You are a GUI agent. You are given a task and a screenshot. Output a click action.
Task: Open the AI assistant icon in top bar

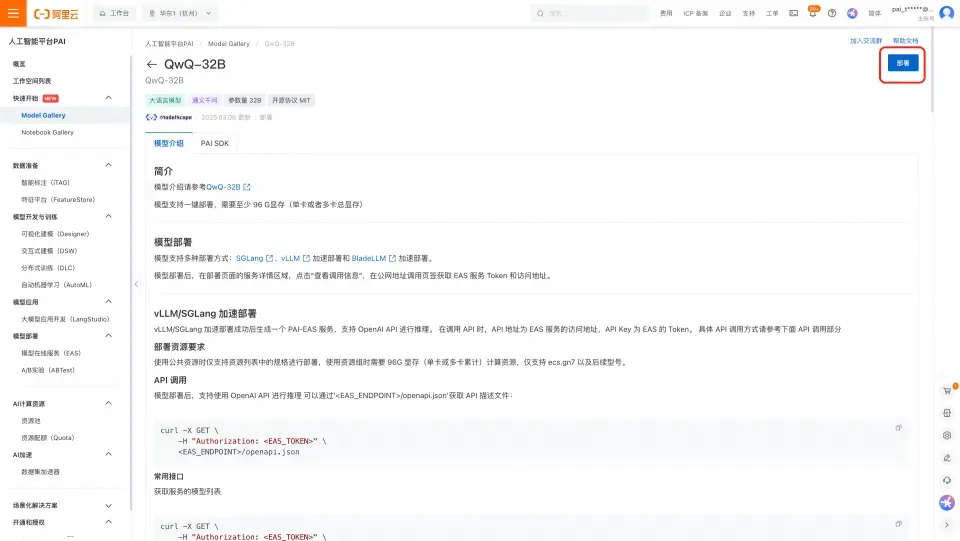(x=852, y=13)
